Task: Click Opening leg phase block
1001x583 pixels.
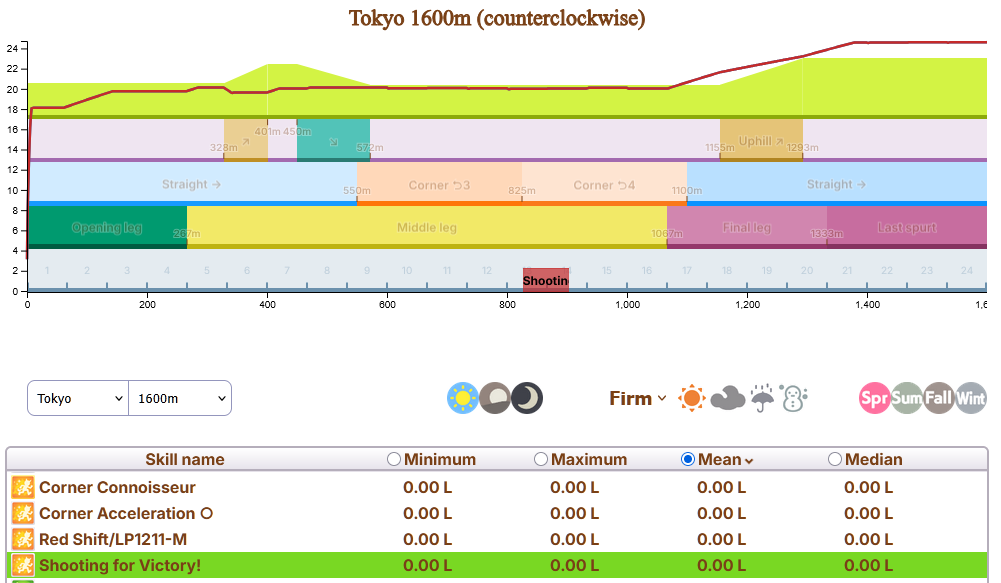Action: 107,227
